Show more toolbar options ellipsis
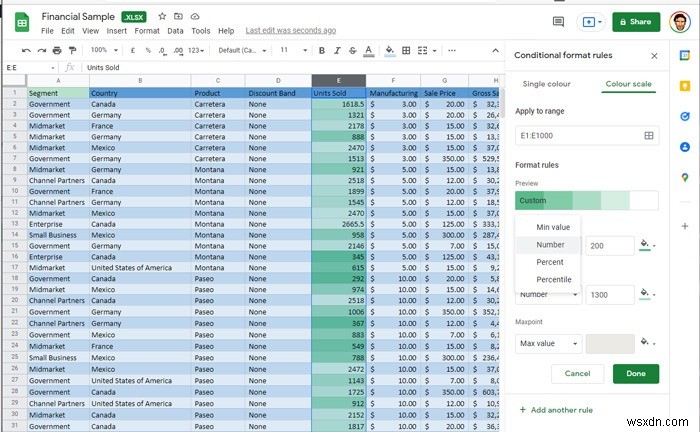Viewport: 700px width, 432px height. (452, 50)
